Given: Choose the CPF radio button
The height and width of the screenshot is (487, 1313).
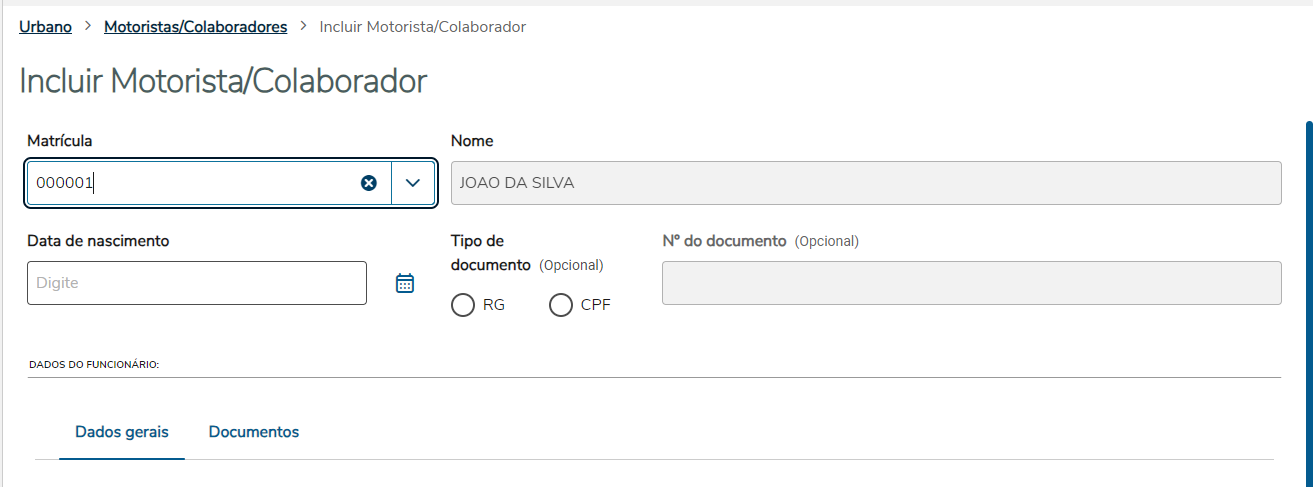Looking at the screenshot, I should pyautogui.click(x=561, y=305).
